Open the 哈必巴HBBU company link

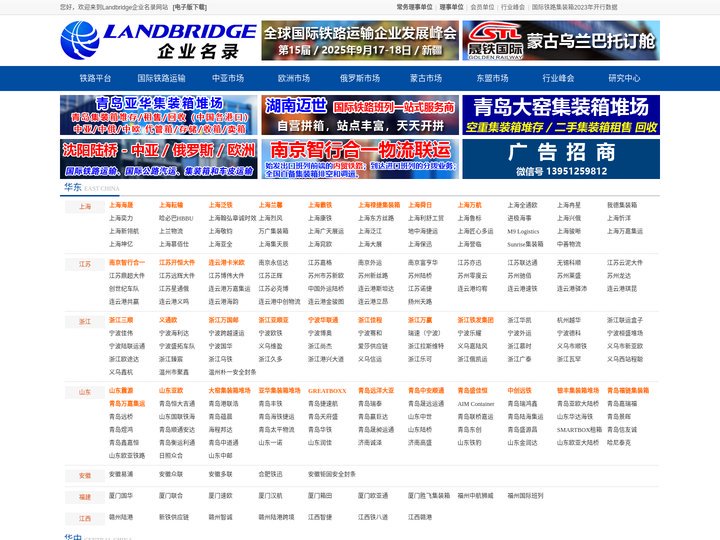pos(176,218)
